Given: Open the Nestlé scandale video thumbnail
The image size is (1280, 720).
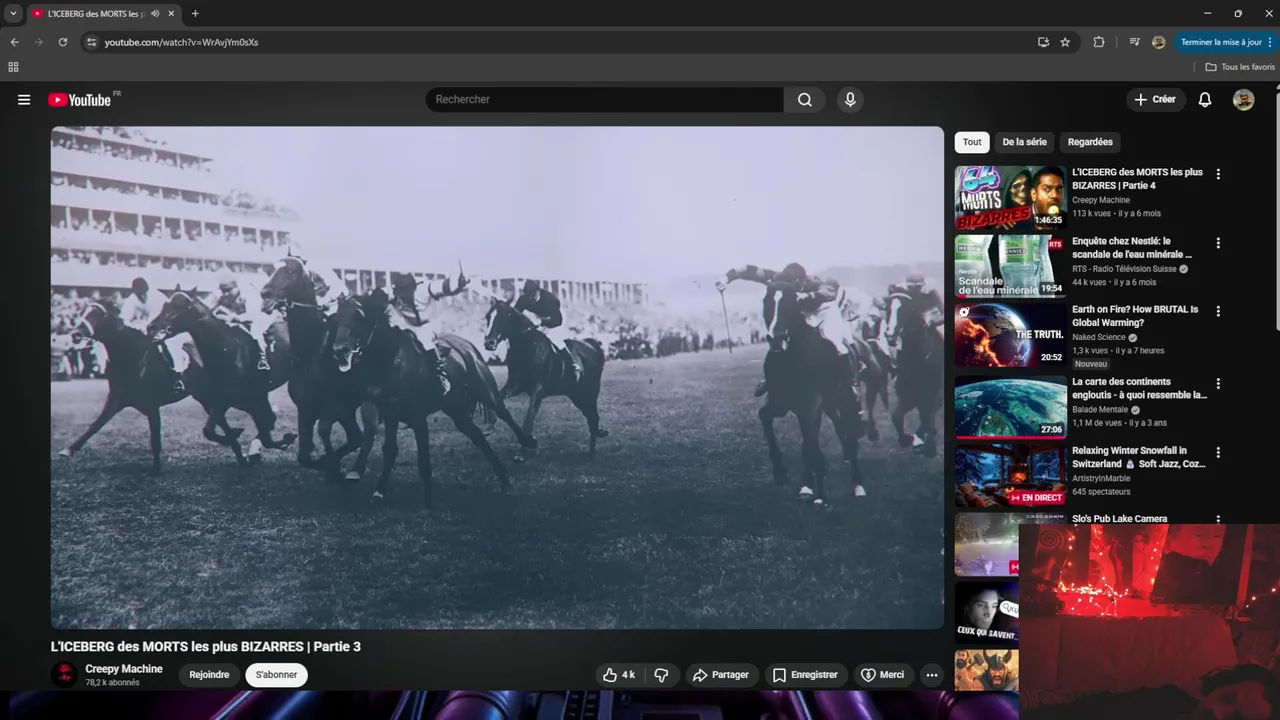Looking at the screenshot, I should pos(1010,266).
